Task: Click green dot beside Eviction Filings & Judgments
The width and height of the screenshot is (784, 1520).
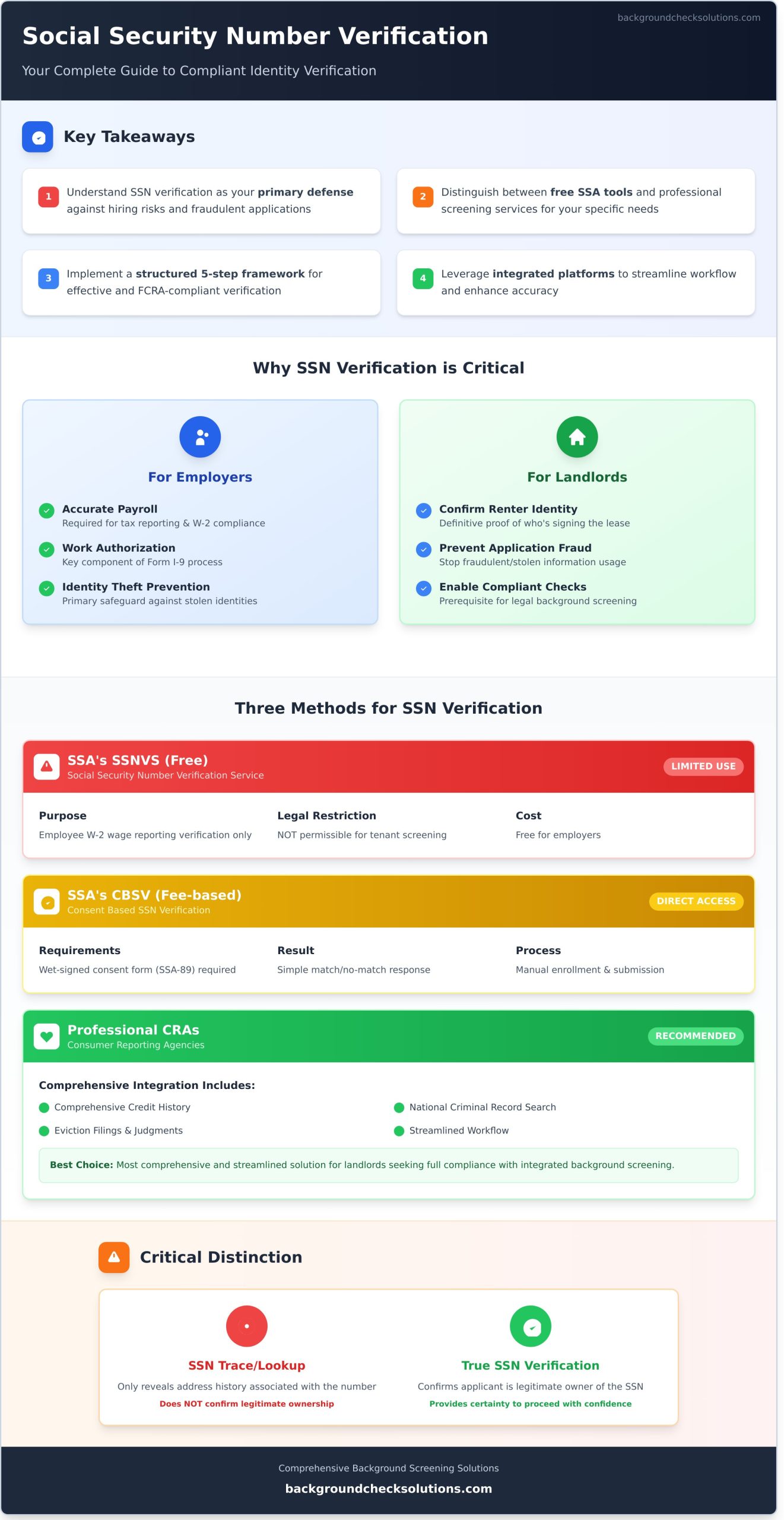Action: pyautogui.click(x=44, y=1131)
